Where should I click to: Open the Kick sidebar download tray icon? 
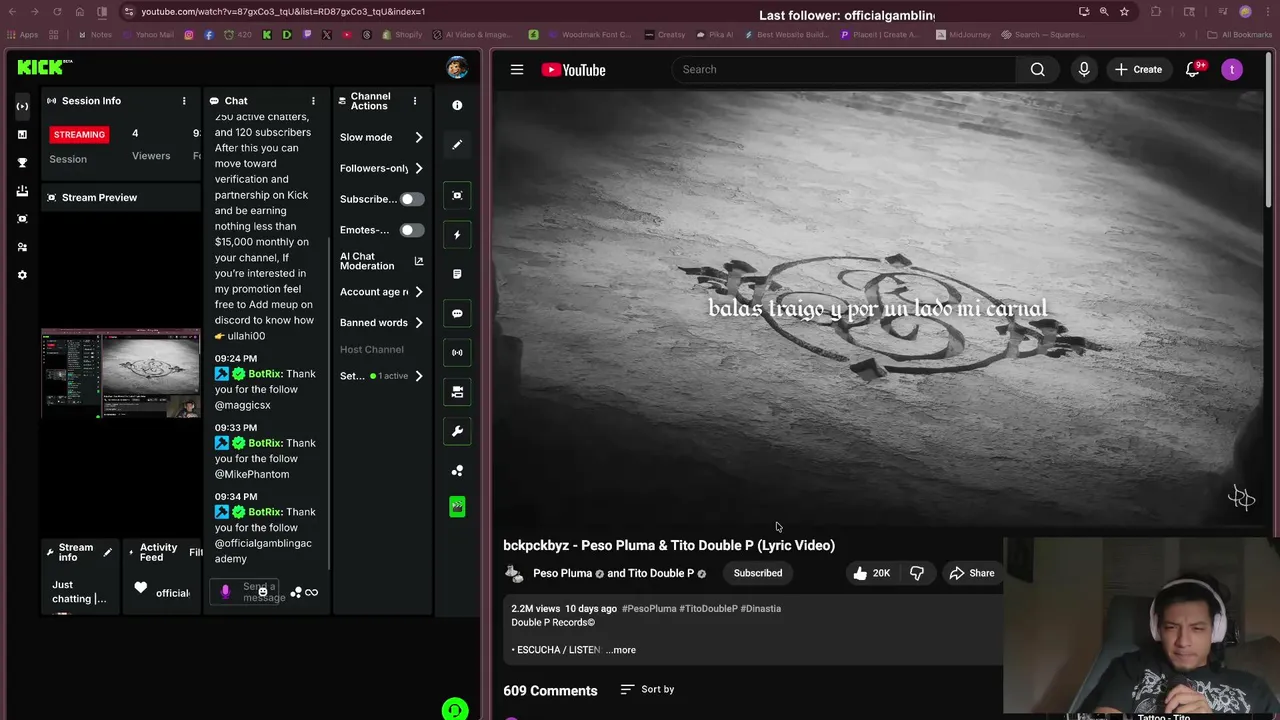tap(22, 190)
